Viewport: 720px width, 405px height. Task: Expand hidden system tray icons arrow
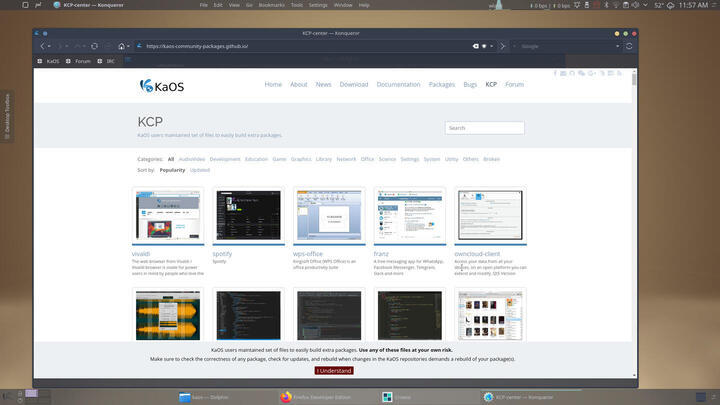(645, 5)
